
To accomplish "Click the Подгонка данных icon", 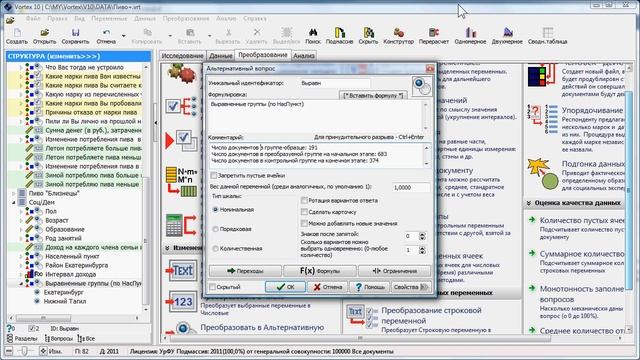I will click(543, 174).
